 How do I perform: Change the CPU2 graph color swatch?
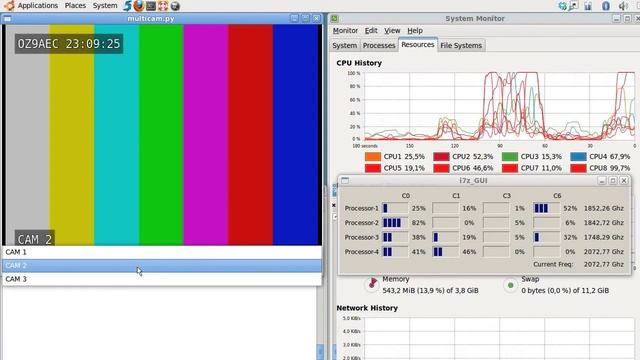pyautogui.click(x=442, y=156)
